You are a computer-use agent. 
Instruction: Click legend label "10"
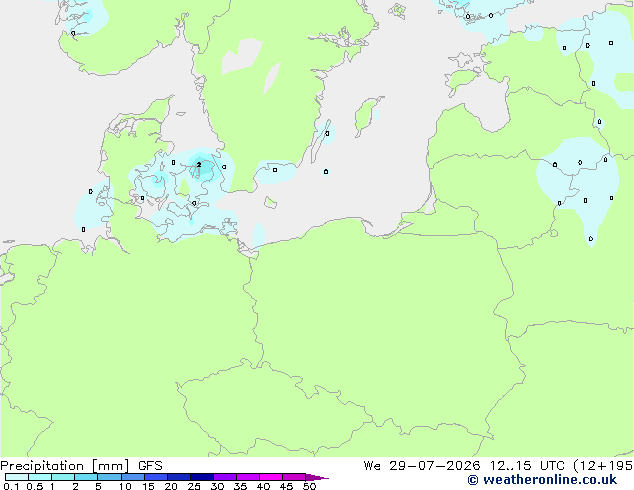coord(125,486)
